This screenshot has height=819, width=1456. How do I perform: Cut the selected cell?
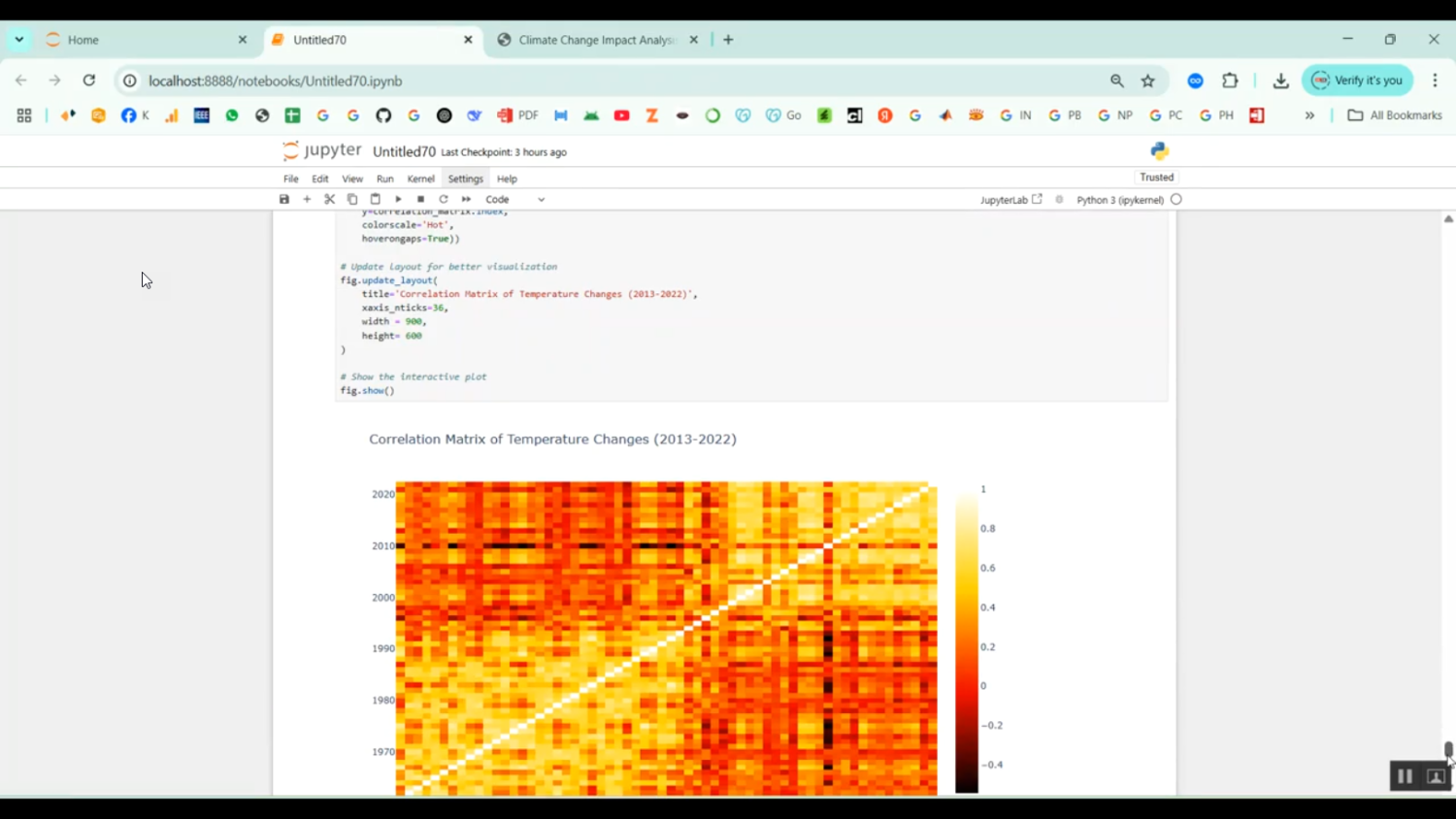[329, 199]
